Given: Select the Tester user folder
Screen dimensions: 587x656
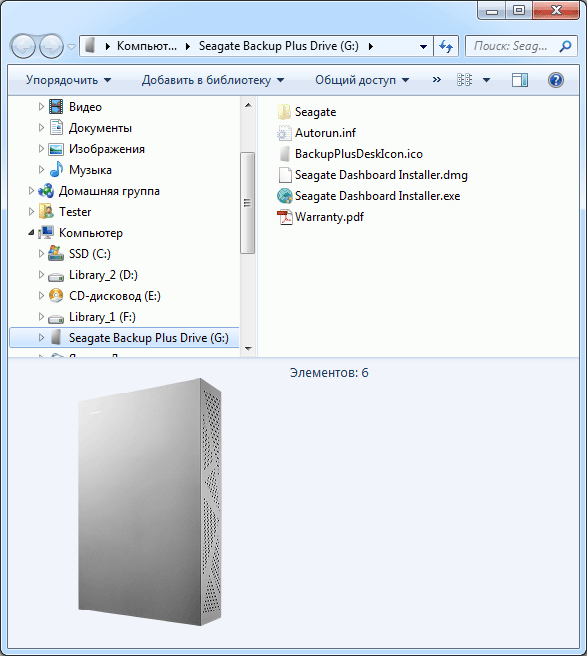Looking at the screenshot, I should point(75,212).
